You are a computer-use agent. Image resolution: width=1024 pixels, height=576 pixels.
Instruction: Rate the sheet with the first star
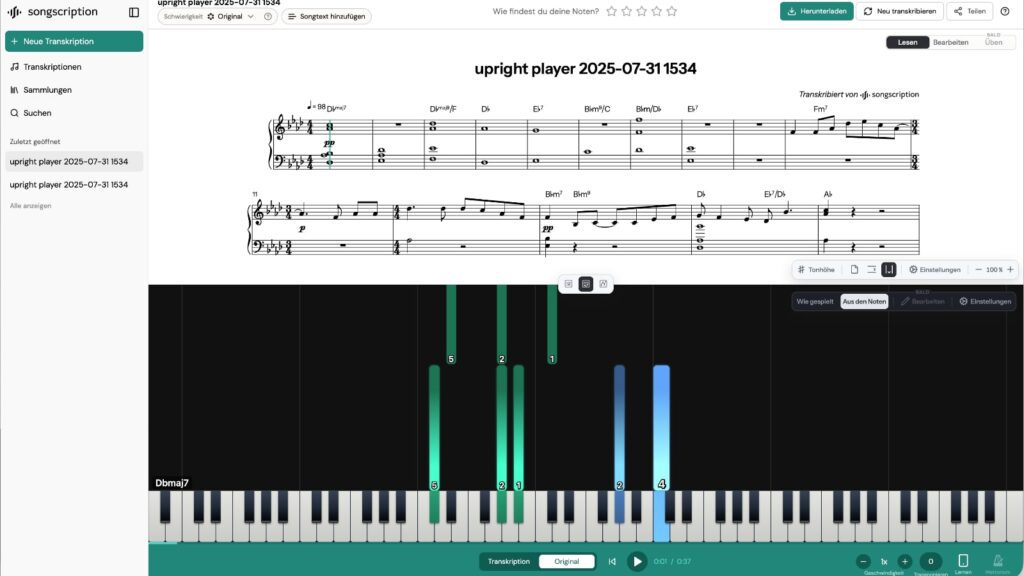click(611, 11)
